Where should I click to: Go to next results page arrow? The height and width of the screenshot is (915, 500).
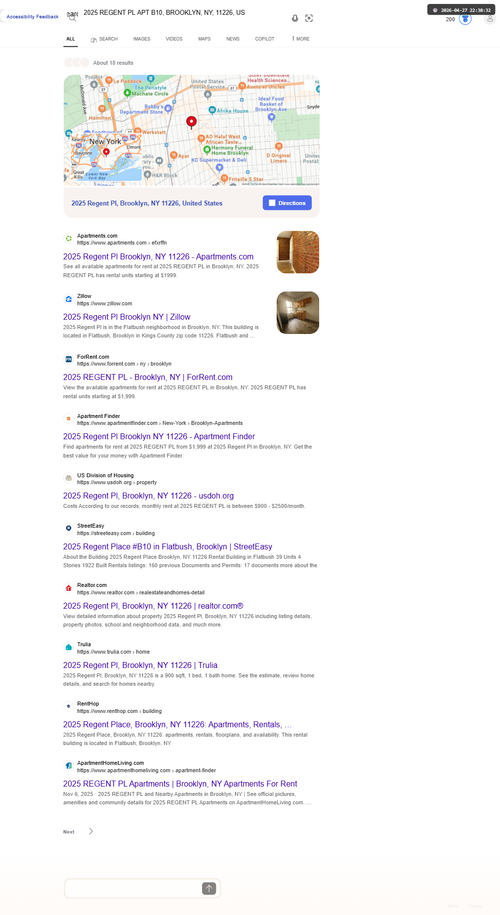pos(90,832)
